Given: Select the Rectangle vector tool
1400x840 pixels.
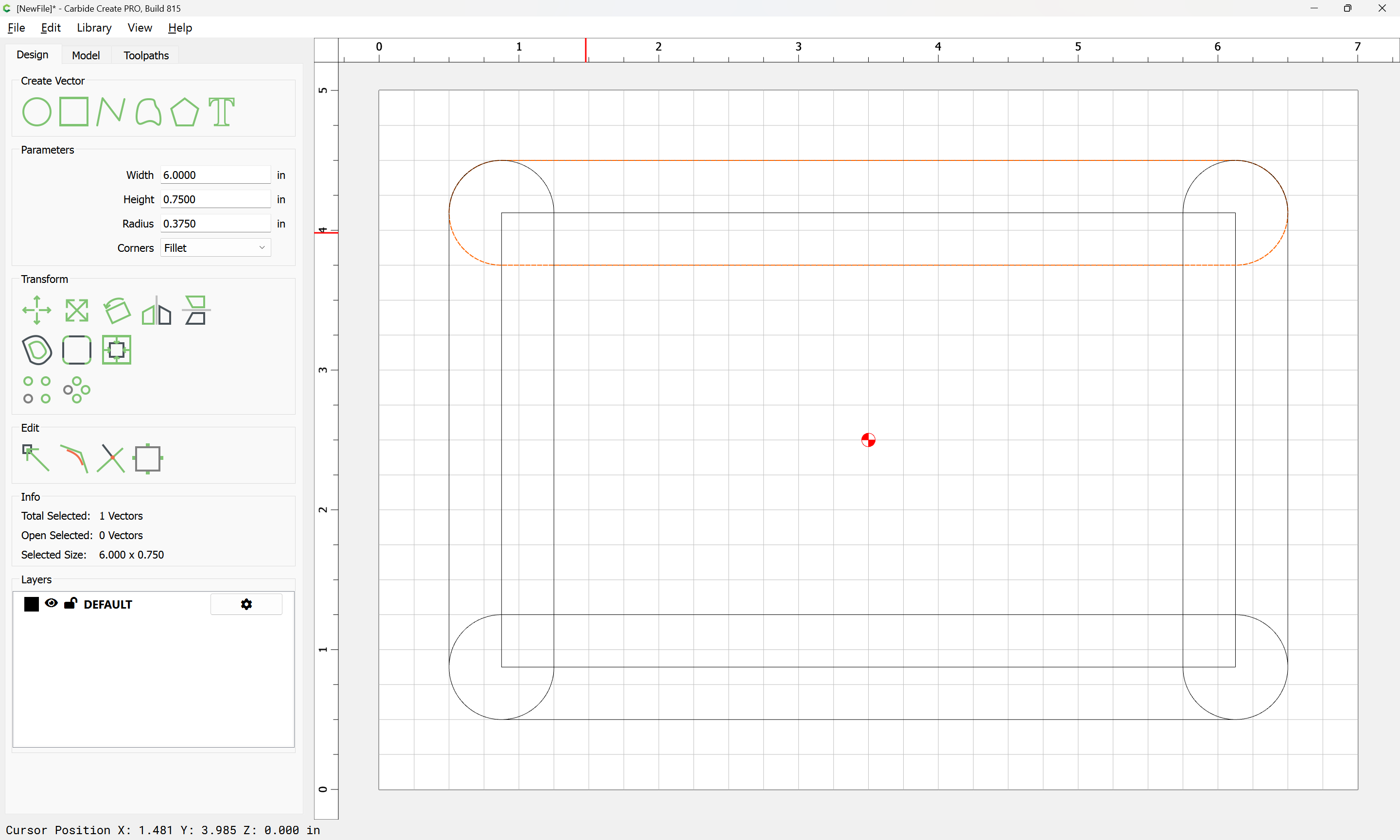Looking at the screenshot, I should 74,111.
